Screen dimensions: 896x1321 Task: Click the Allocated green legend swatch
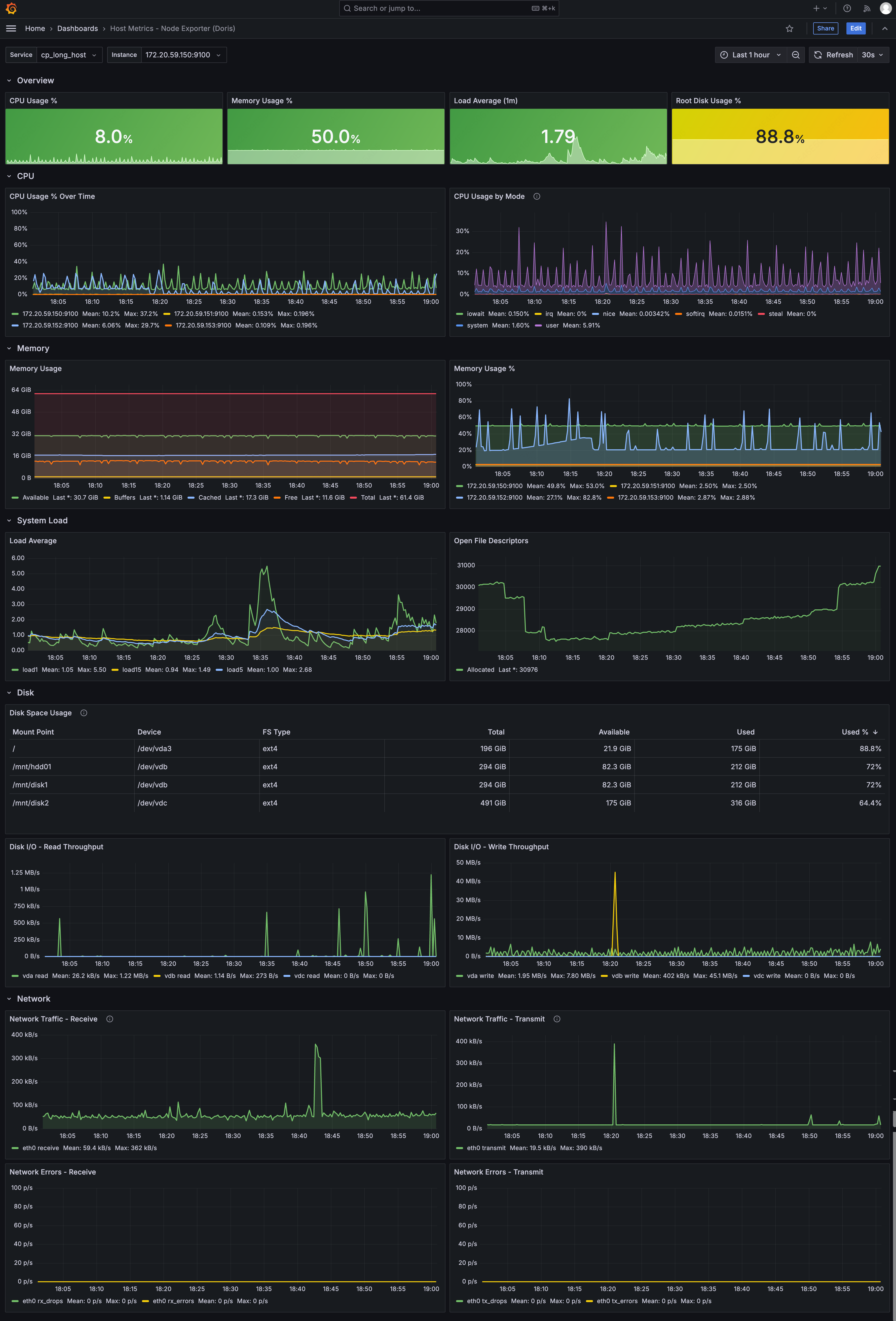(x=459, y=670)
